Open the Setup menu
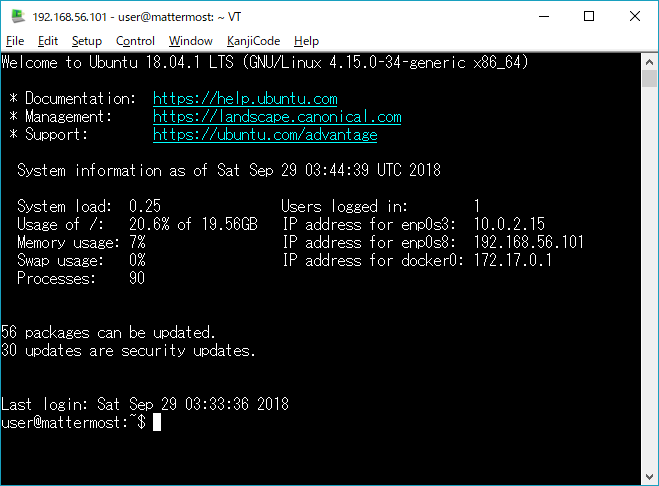The image size is (659, 486). click(x=86, y=41)
